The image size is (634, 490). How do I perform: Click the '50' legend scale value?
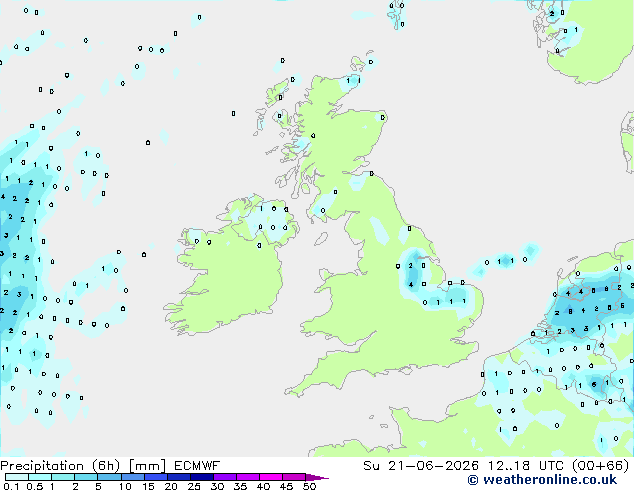pyautogui.click(x=310, y=486)
